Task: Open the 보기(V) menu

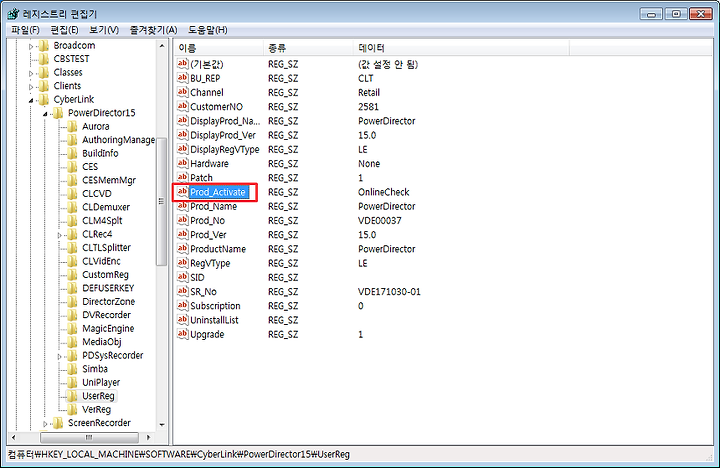Action: (x=104, y=30)
